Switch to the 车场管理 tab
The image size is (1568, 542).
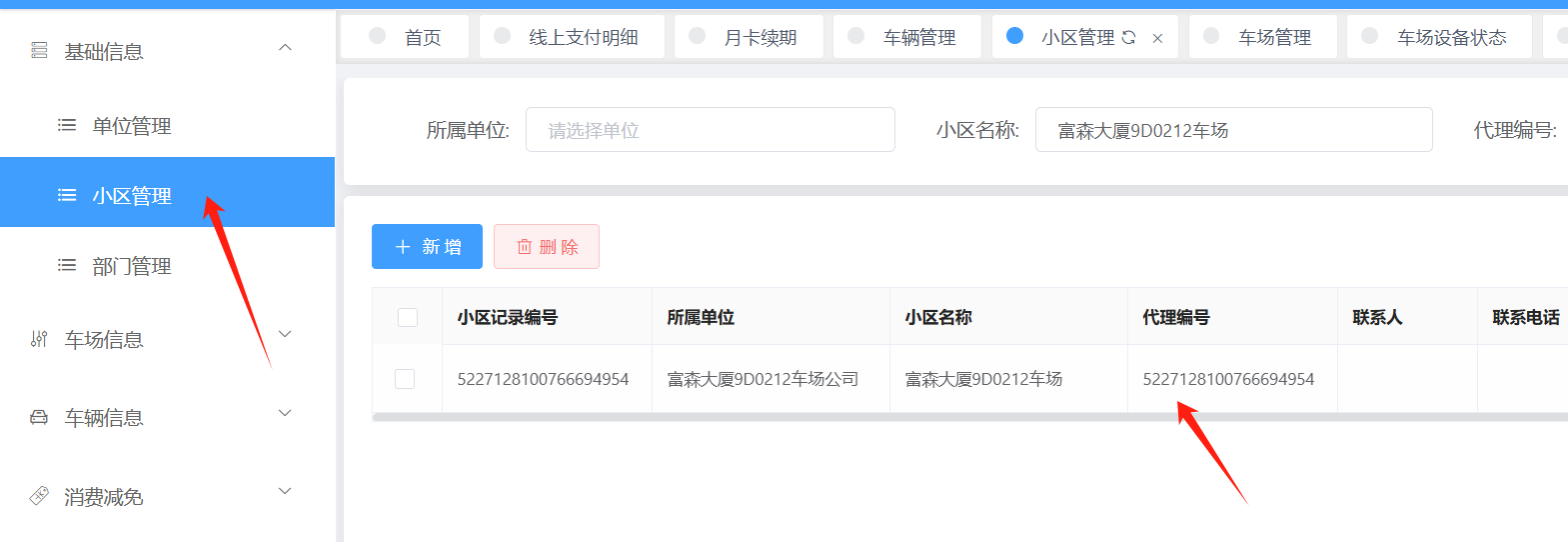pyautogui.click(x=1263, y=37)
